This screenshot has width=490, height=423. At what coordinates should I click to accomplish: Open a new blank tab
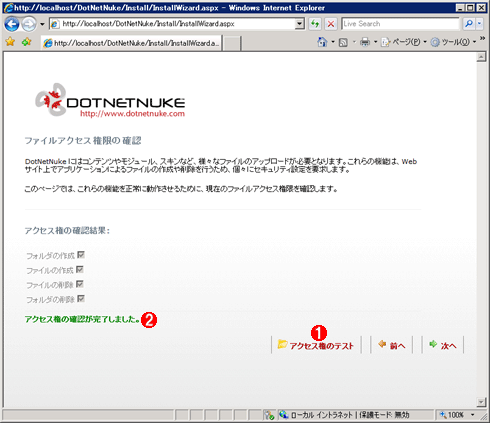[231, 43]
